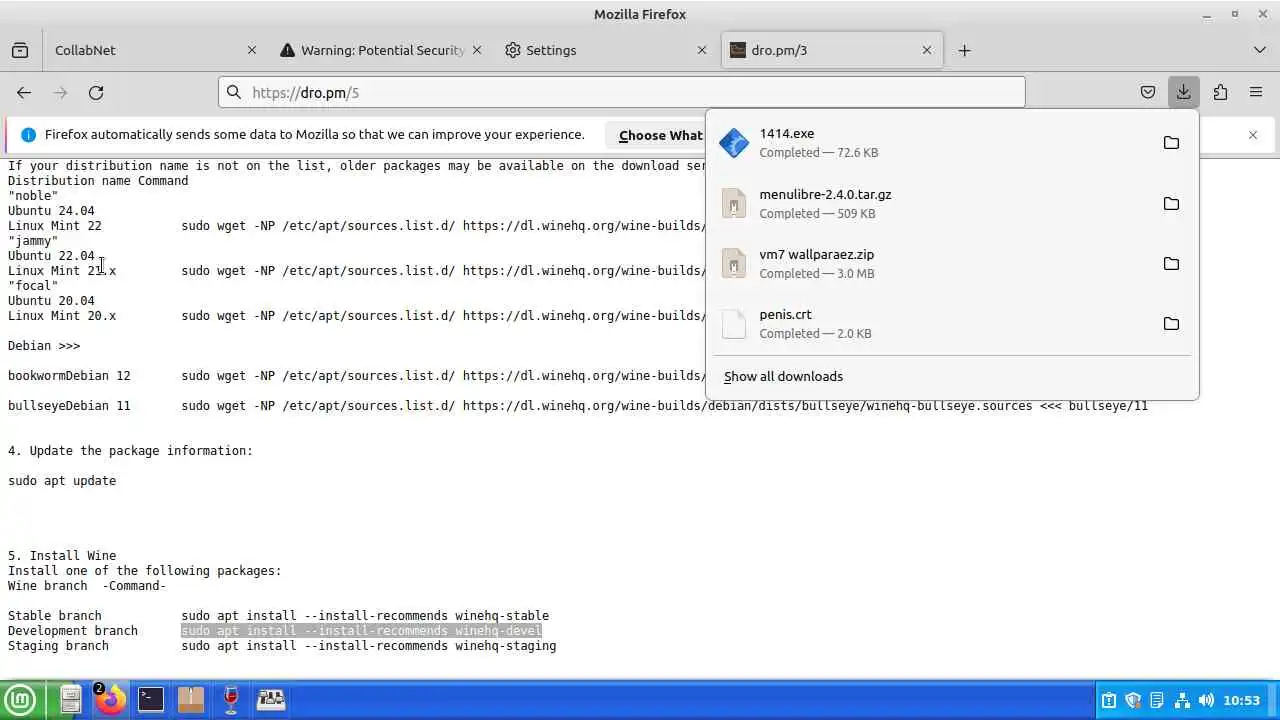
Task: Expand the list all tabs dropdown
Action: [x=1260, y=50]
